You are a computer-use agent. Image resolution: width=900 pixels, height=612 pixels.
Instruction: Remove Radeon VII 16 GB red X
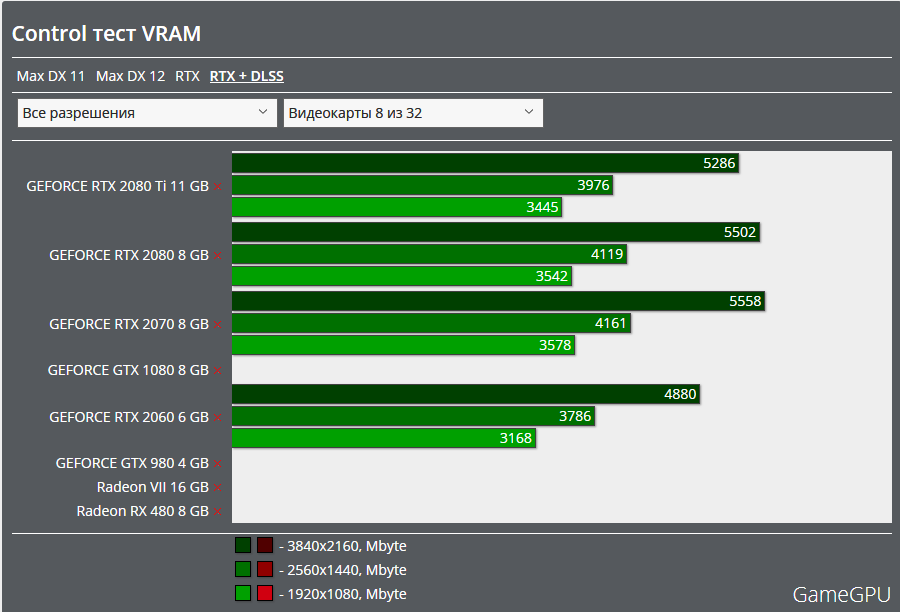coord(218,488)
